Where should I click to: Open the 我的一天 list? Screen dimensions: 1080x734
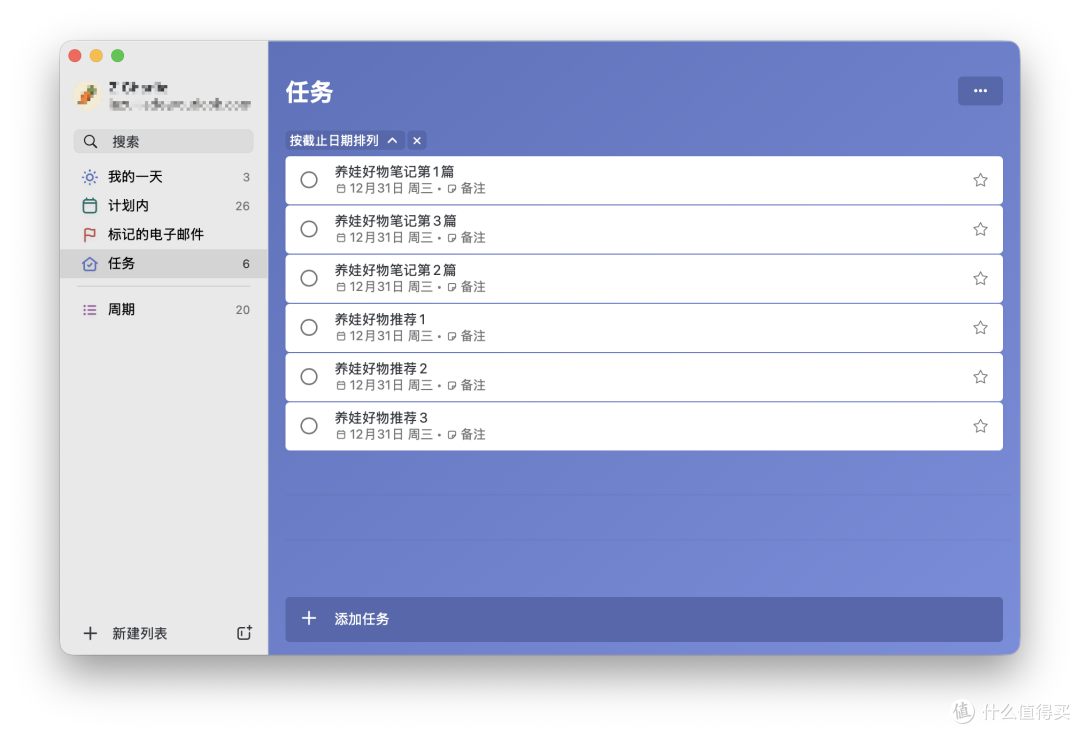point(164,177)
